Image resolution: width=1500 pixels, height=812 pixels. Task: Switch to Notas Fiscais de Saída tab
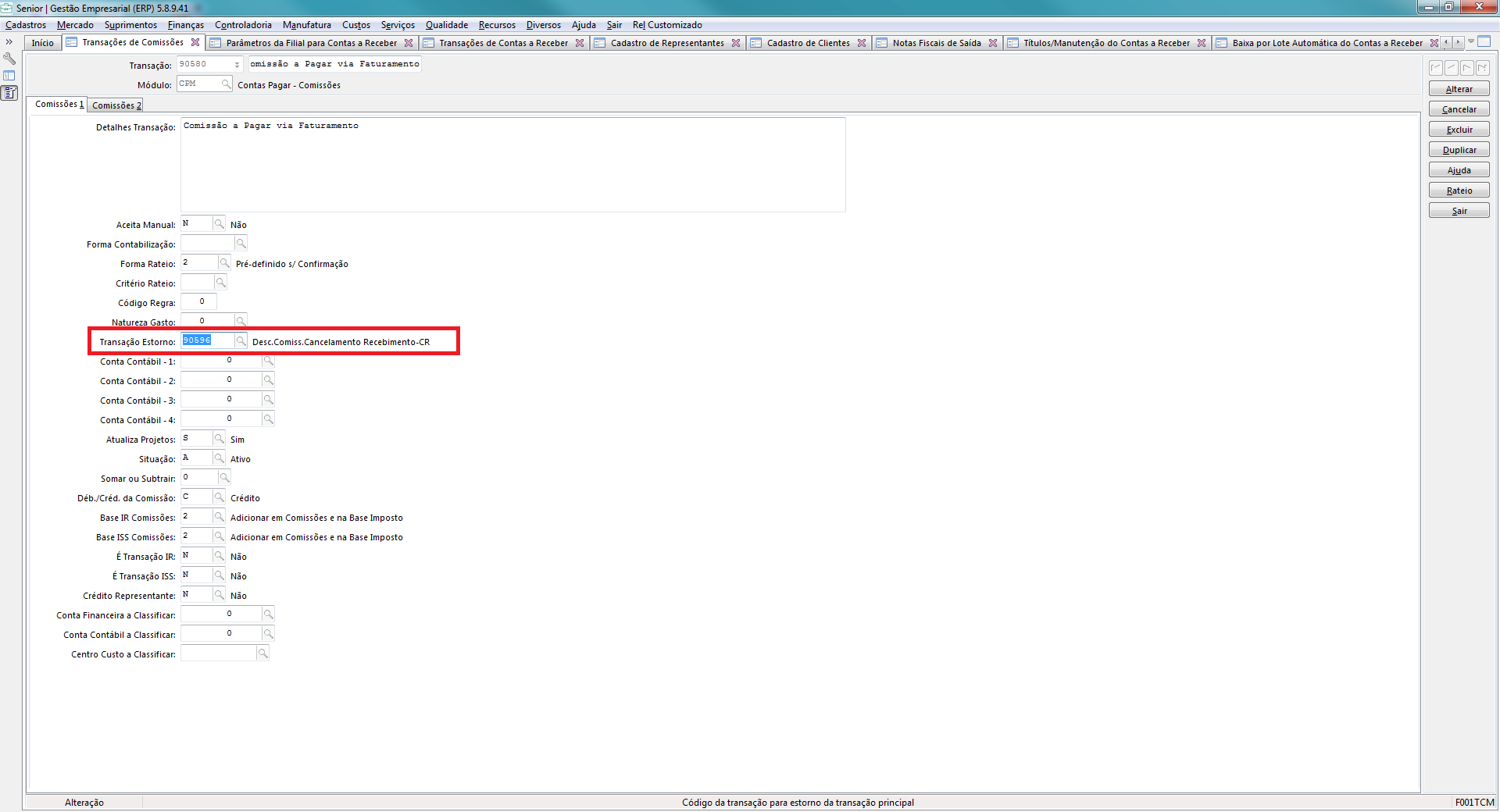(x=936, y=43)
